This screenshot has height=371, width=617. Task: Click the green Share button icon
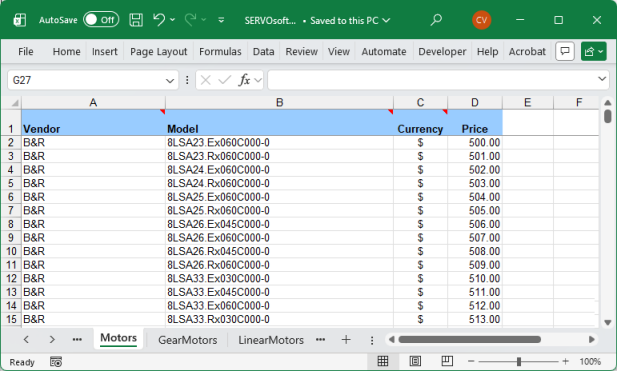coord(593,51)
